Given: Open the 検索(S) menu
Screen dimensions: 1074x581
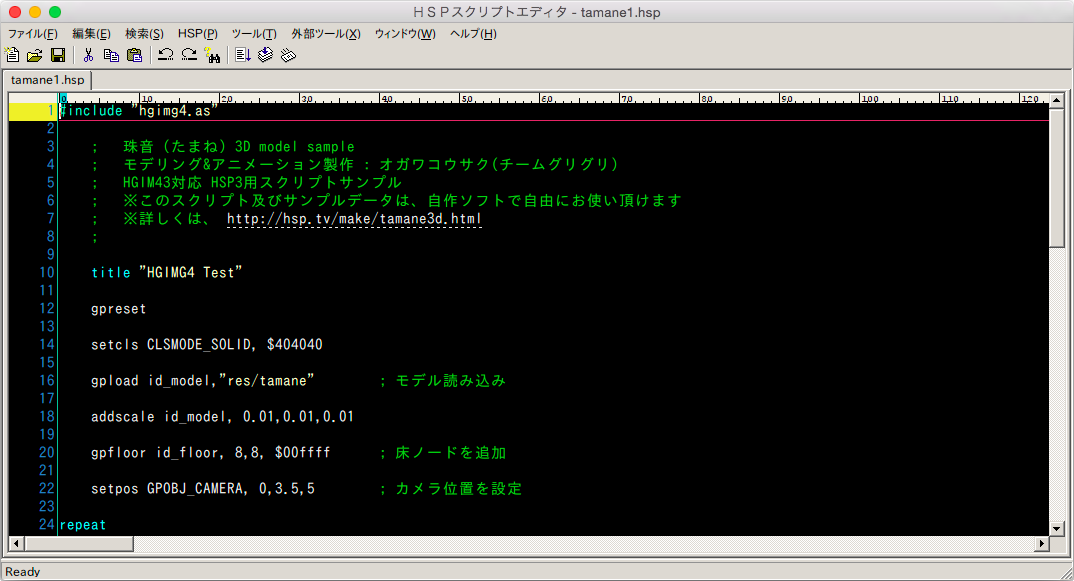Looking at the screenshot, I should click(x=145, y=34).
